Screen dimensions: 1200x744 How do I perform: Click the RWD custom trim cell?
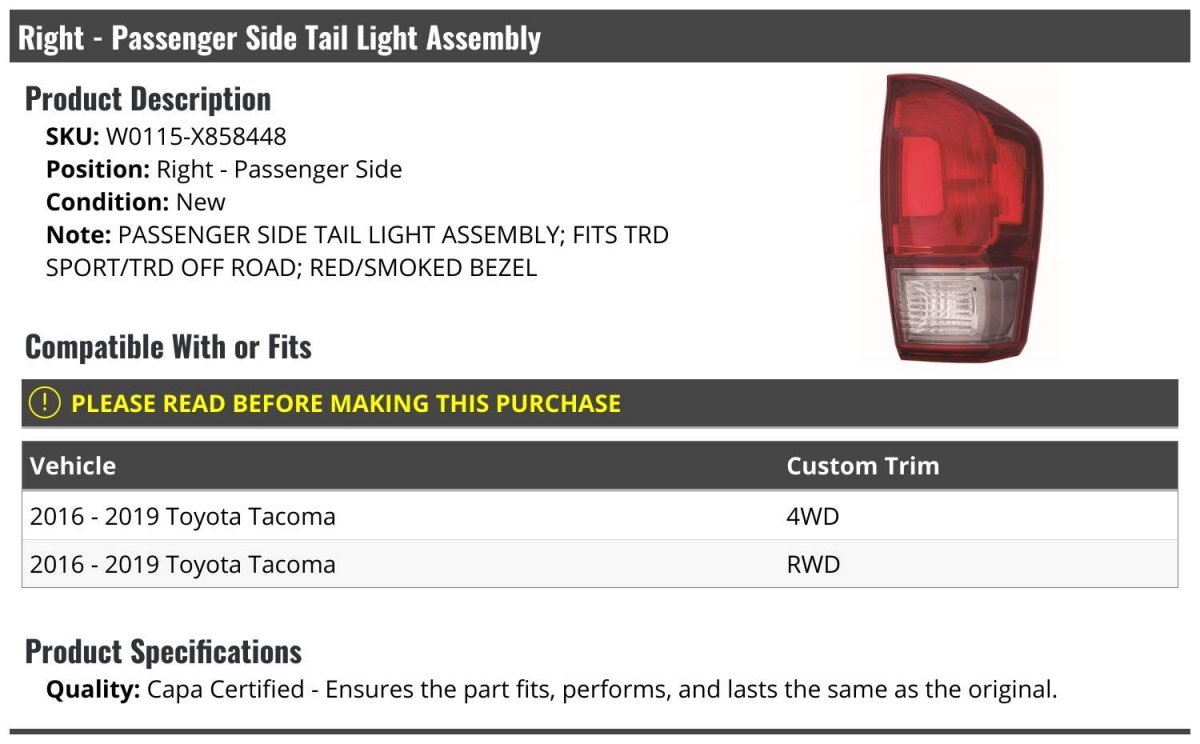[x=813, y=565]
